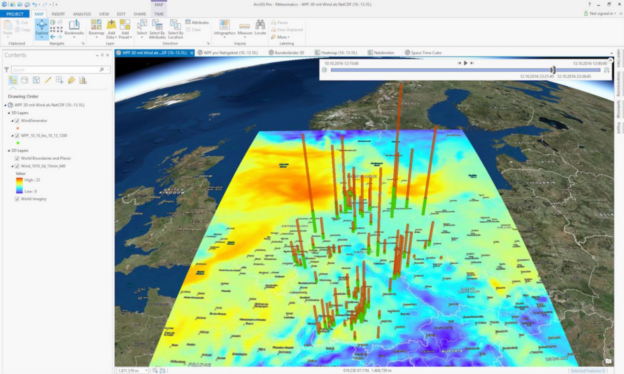Choose the Select tool in ribbon
The image size is (624, 374).
[142, 28]
